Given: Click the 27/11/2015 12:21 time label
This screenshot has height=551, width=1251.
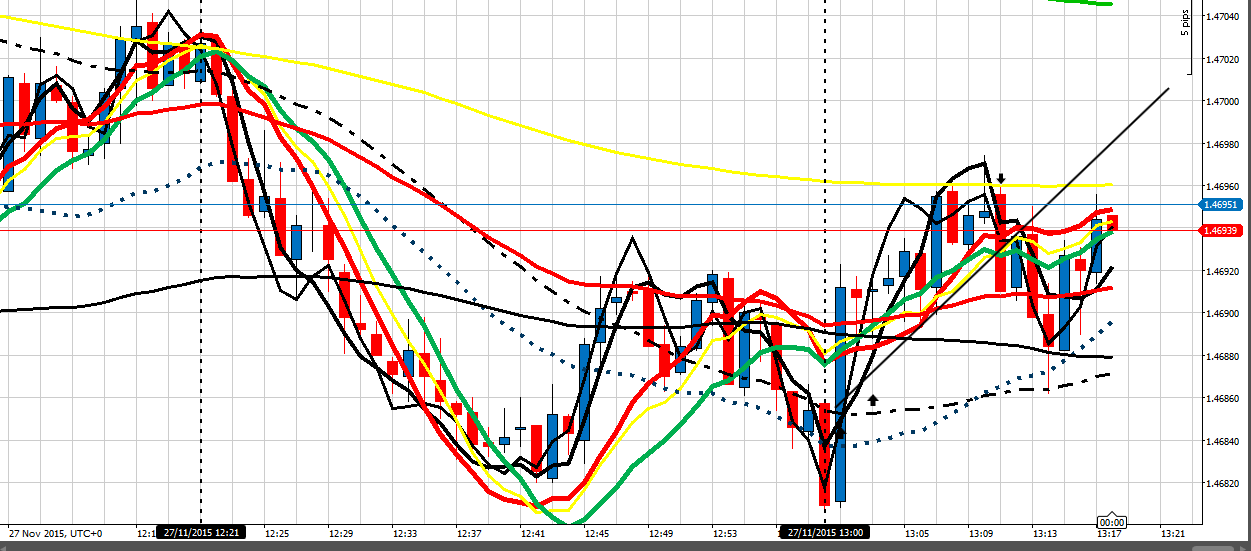Looking at the screenshot, I should click(201, 534).
